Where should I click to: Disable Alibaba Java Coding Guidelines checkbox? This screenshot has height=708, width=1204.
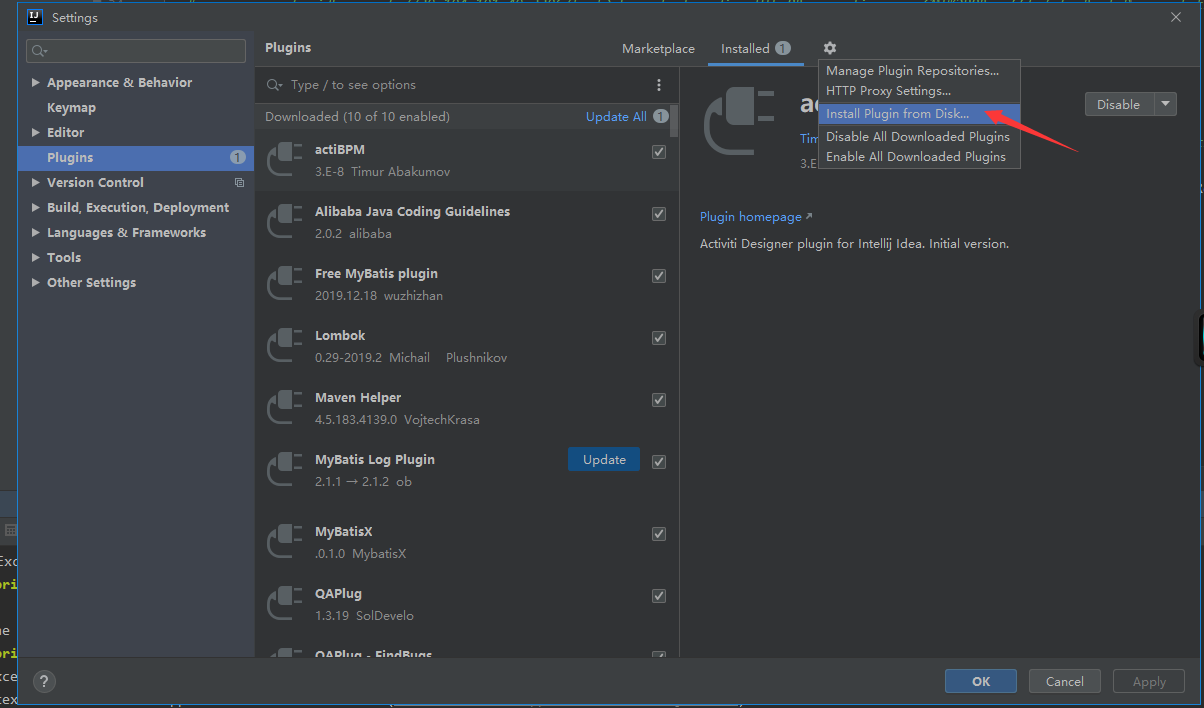click(659, 214)
